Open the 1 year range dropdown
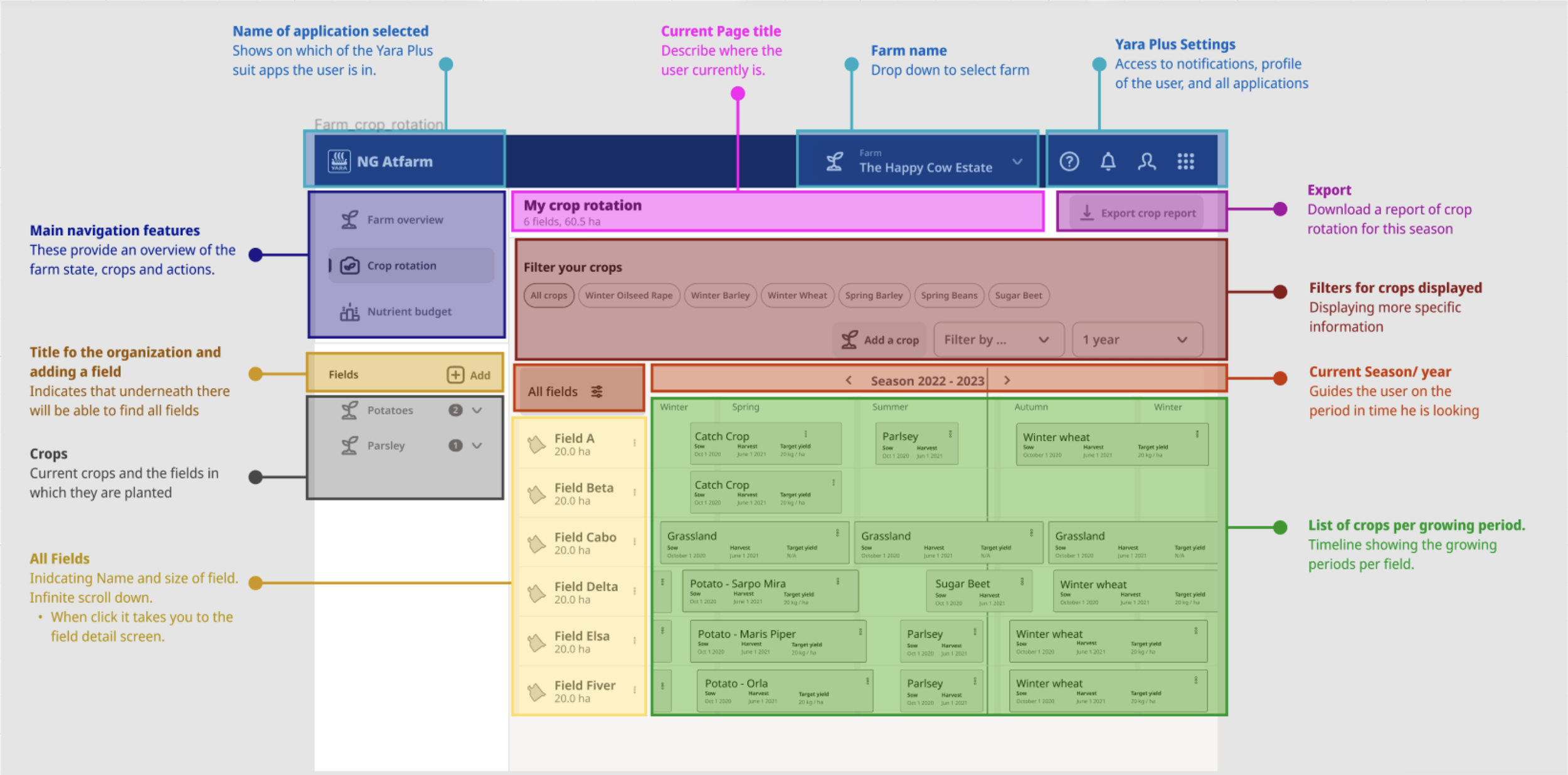 pos(1137,339)
